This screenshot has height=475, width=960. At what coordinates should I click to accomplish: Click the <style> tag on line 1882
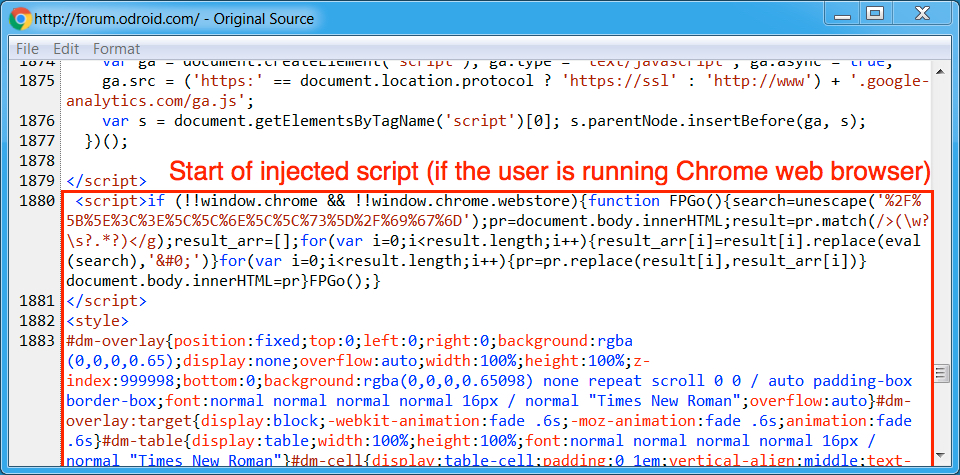(x=98, y=321)
